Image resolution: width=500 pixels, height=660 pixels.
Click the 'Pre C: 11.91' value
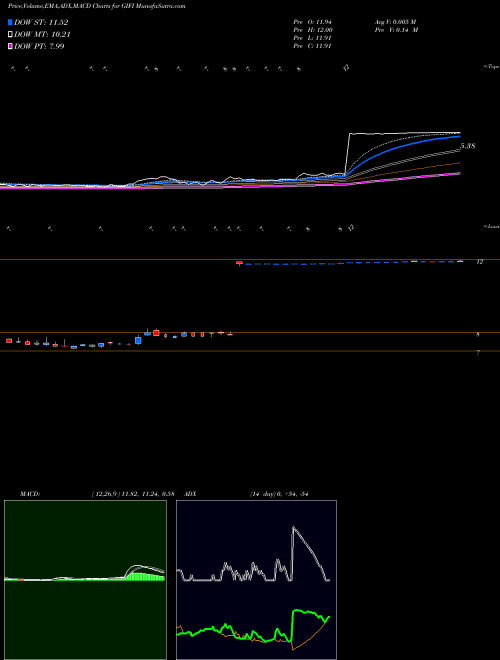(x=312, y=46)
